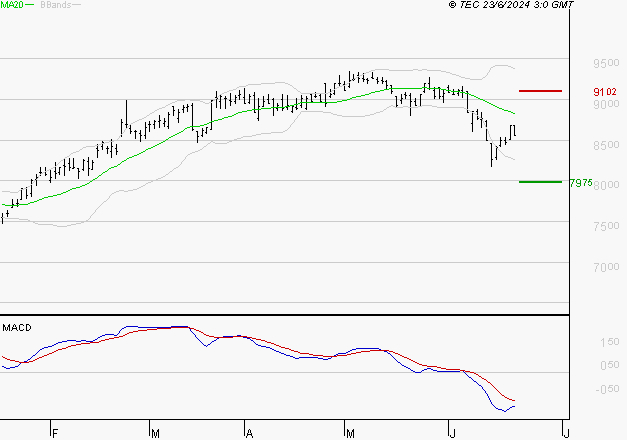Click the MACD panel label

pos(17,328)
